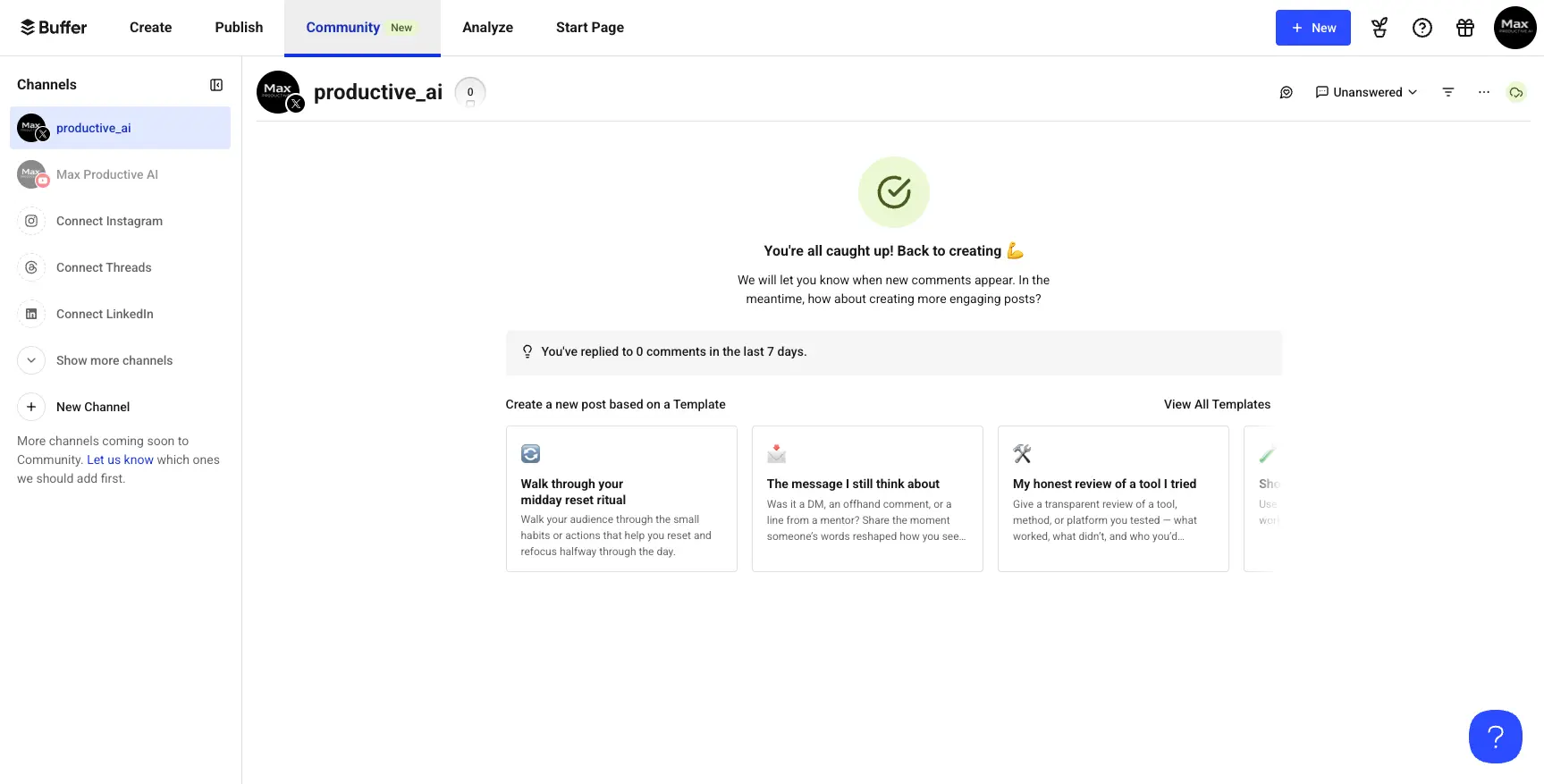Screen dimensions: 1544x784
Task: Open the Walk through your midday reset ritual template
Action: coord(621,499)
